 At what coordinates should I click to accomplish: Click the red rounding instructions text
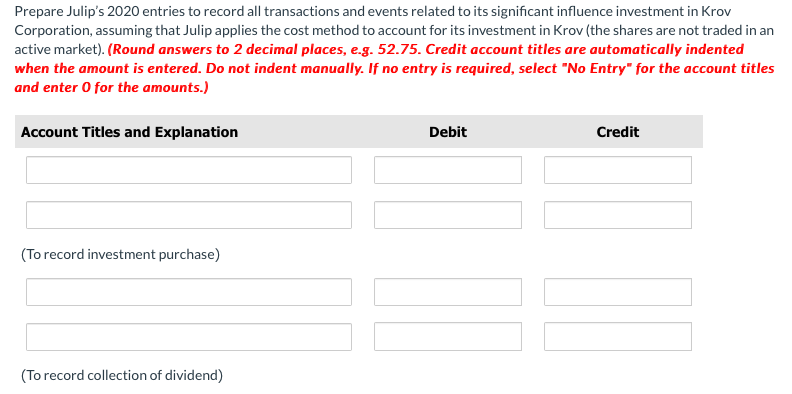(394, 68)
